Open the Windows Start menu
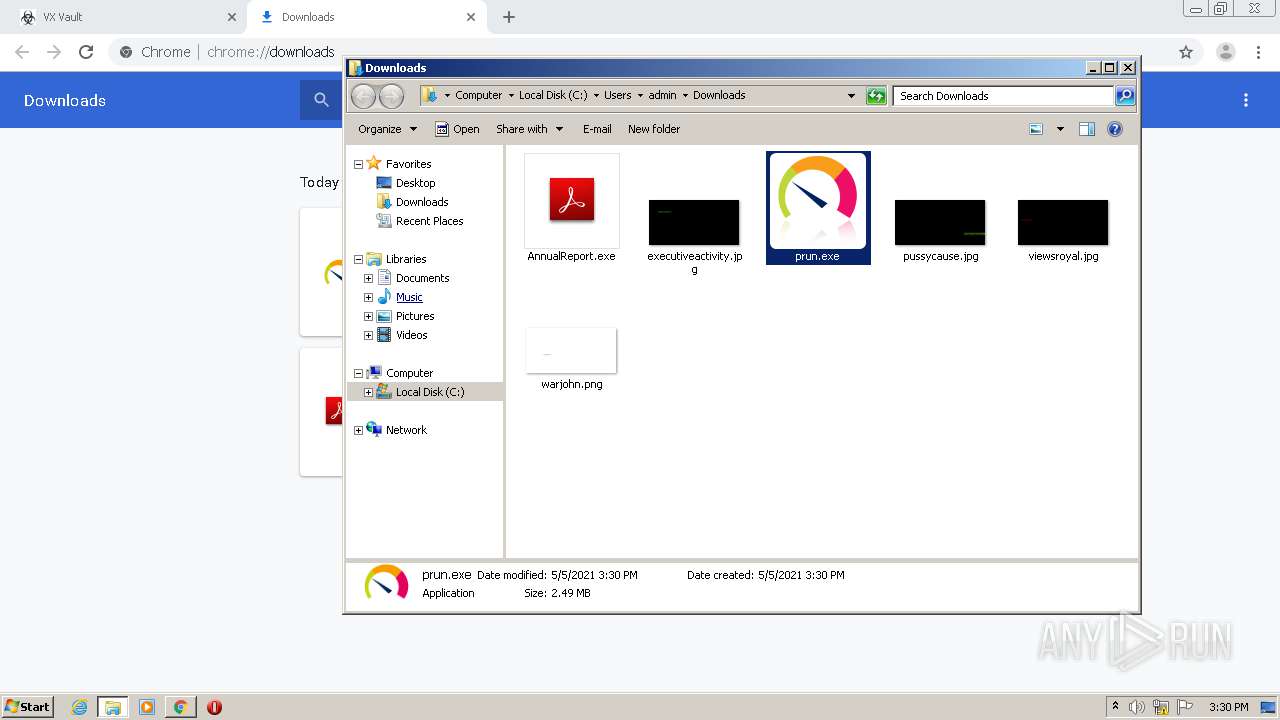Screen dimensions: 1280x720 coord(28,707)
